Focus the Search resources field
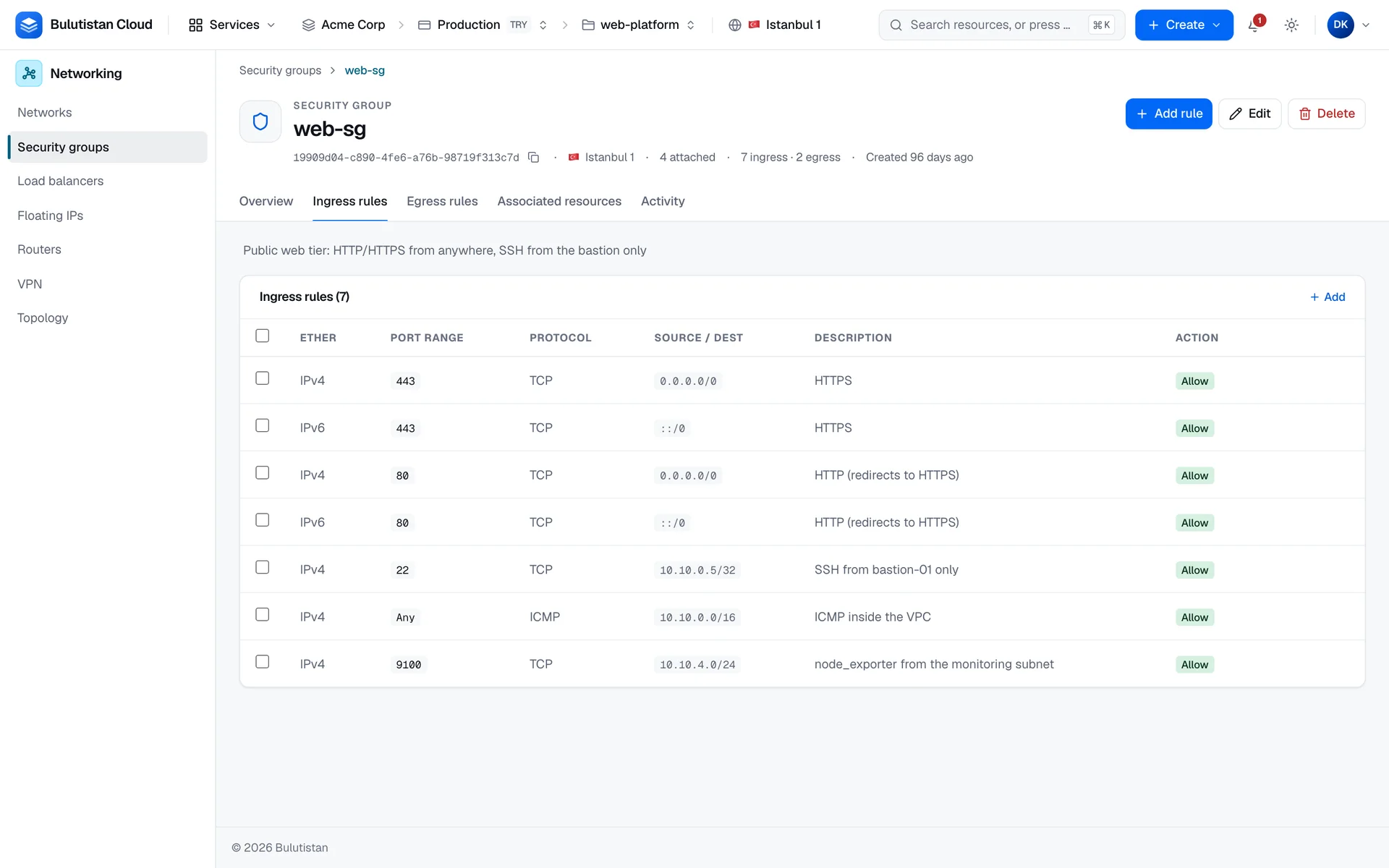Image resolution: width=1389 pixels, height=868 pixels. point(1001,25)
